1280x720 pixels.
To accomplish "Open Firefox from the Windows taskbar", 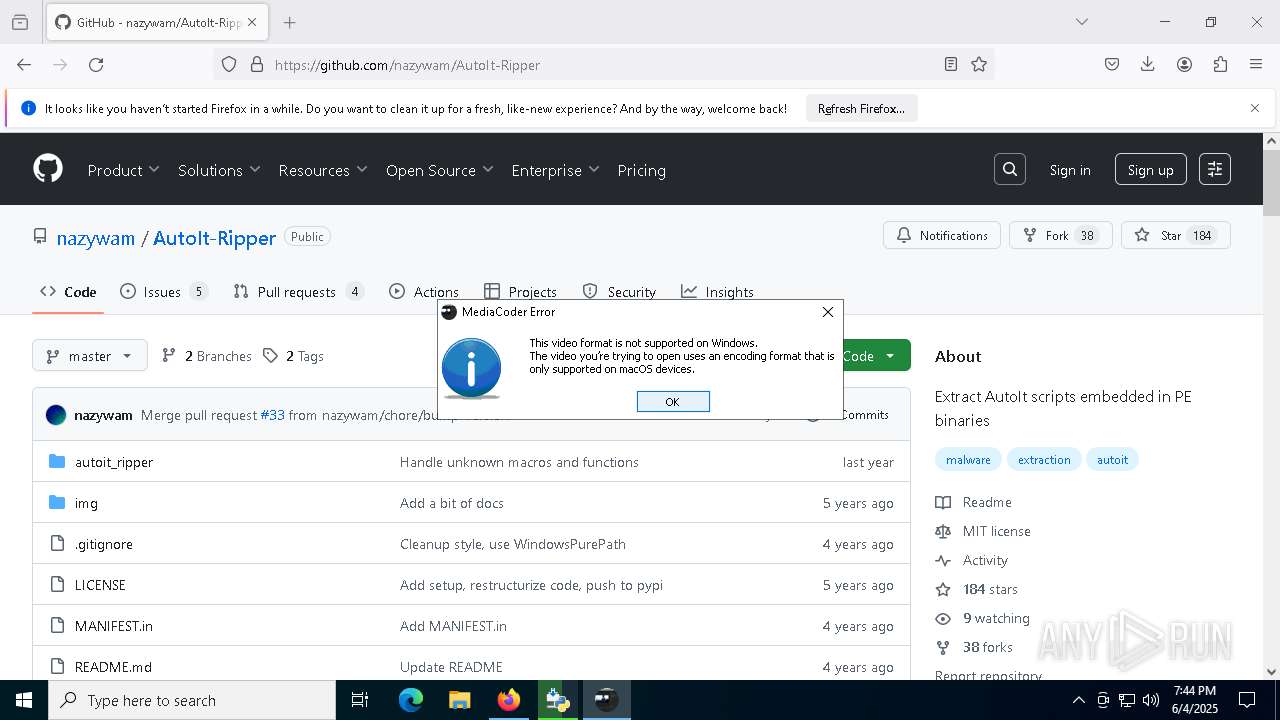I will (x=508, y=700).
